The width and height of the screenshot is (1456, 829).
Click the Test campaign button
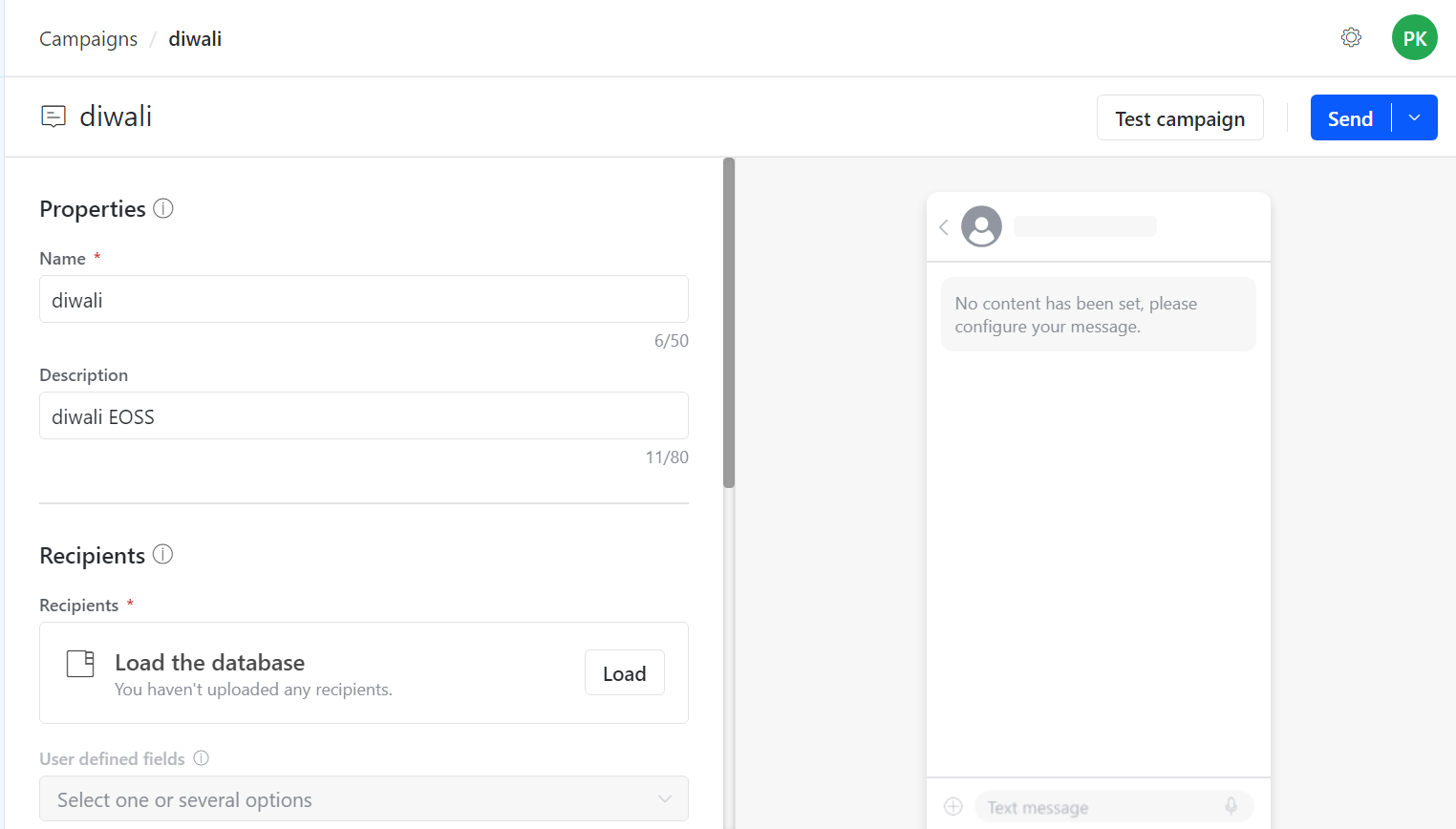(1180, 117)
